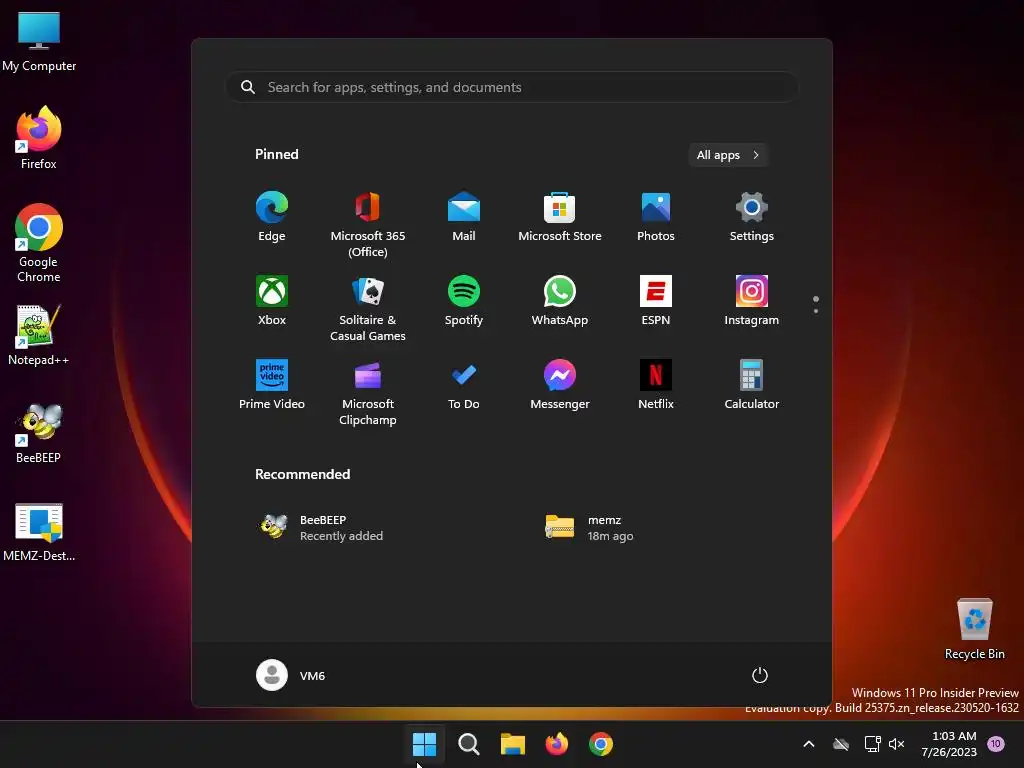
Task: Launch Microsoft 365 (Office)
Action: [368, 224]
